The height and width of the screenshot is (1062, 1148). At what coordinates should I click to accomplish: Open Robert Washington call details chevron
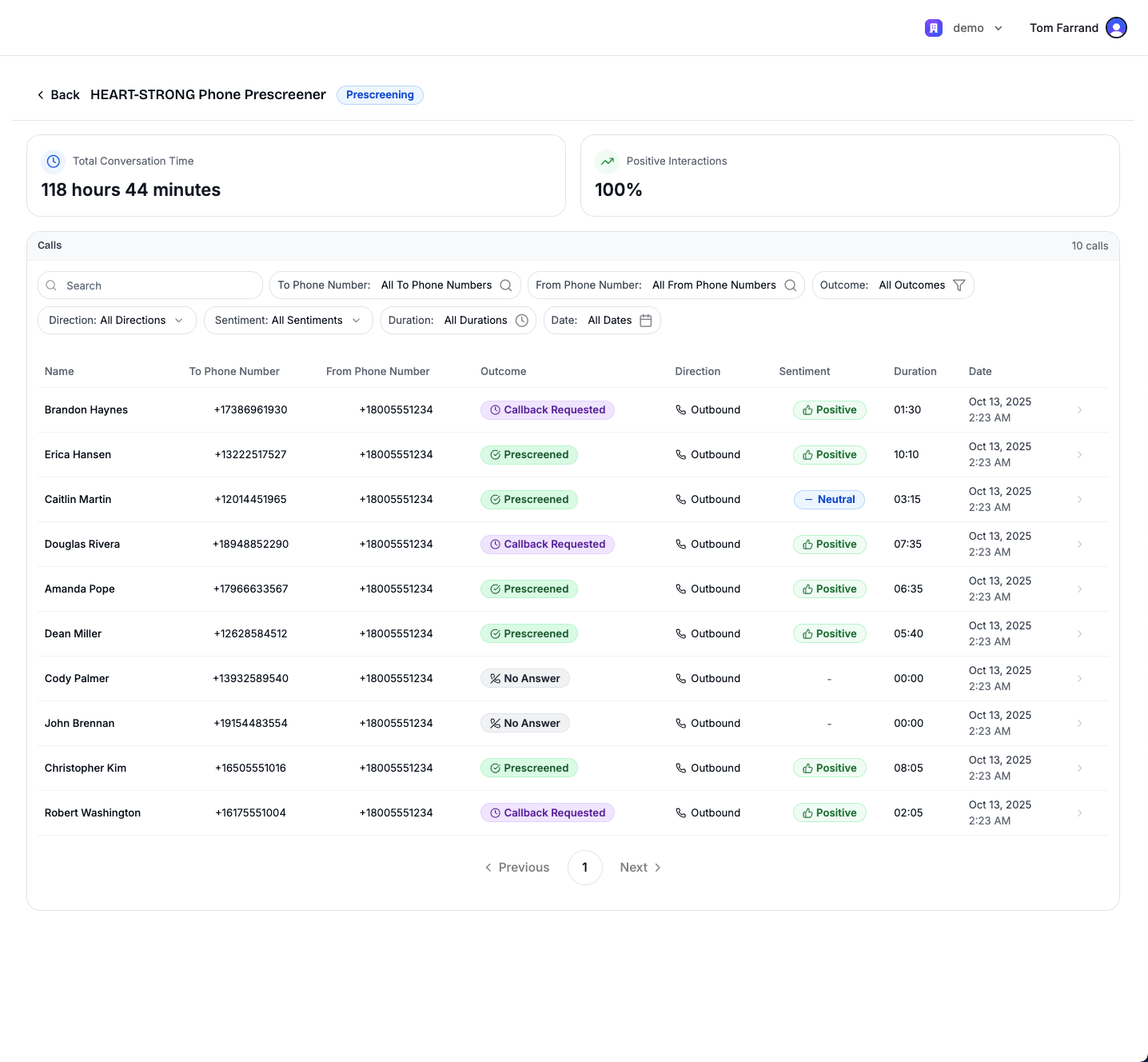(1079, 813)
